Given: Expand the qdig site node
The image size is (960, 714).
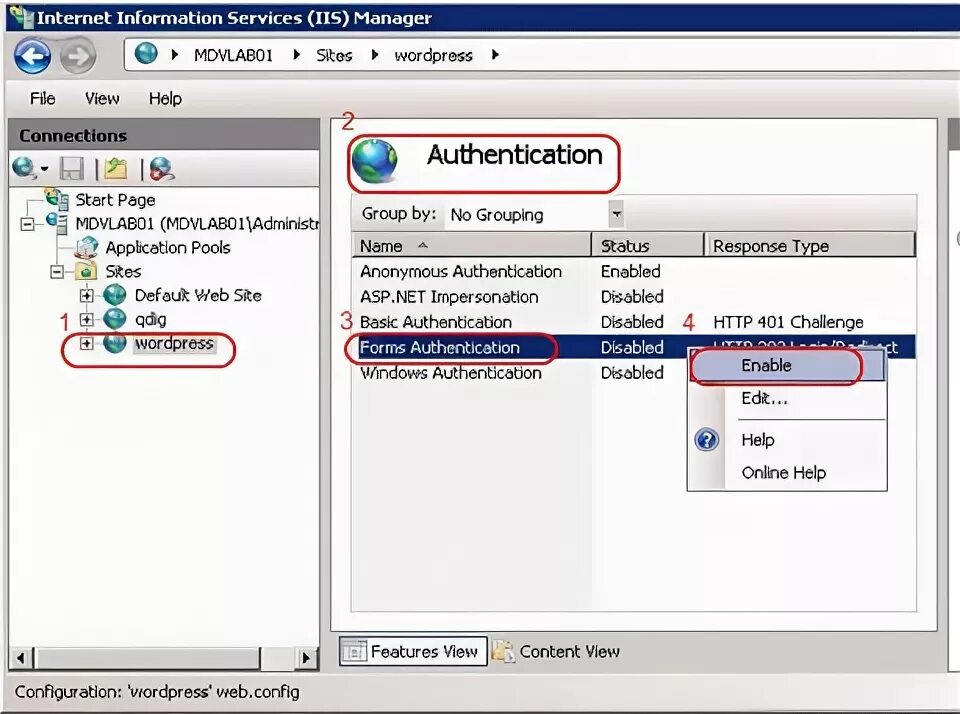Looking at the screenshot, I should pos(86,320).
